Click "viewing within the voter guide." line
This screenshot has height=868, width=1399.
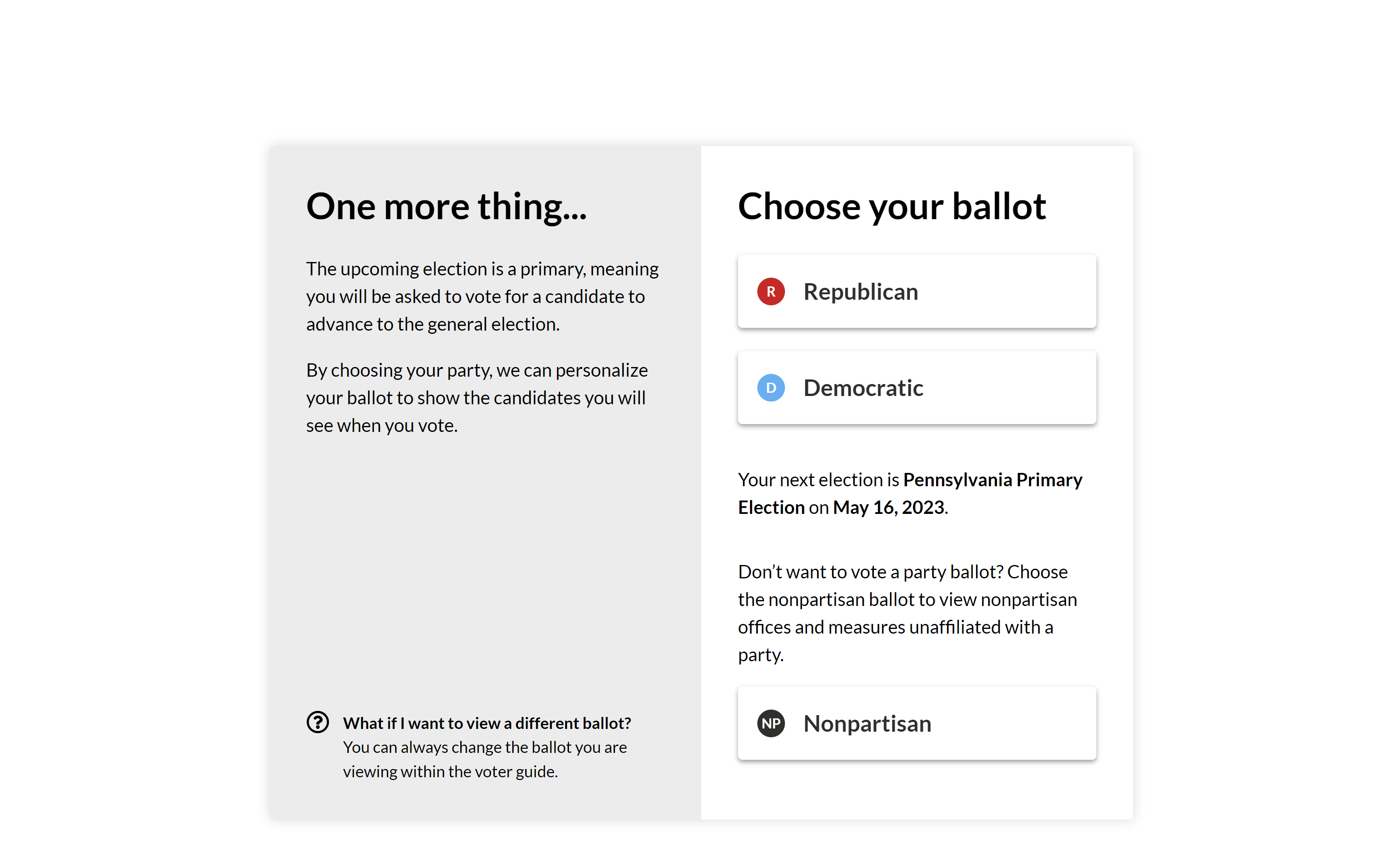(x=450, y=772)
